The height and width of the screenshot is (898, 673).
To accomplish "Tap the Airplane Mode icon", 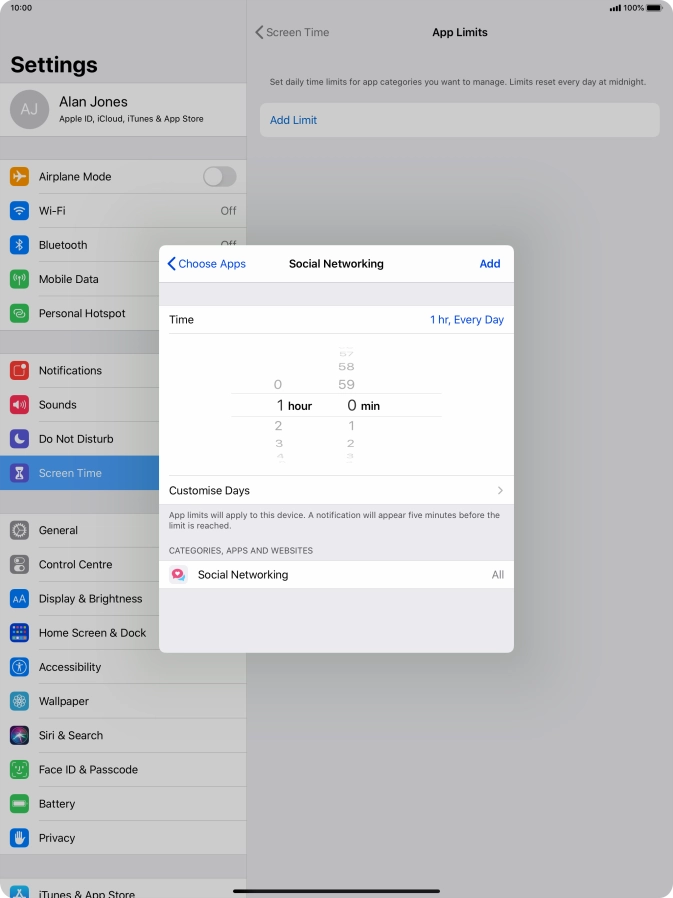I will pos(19,177).
